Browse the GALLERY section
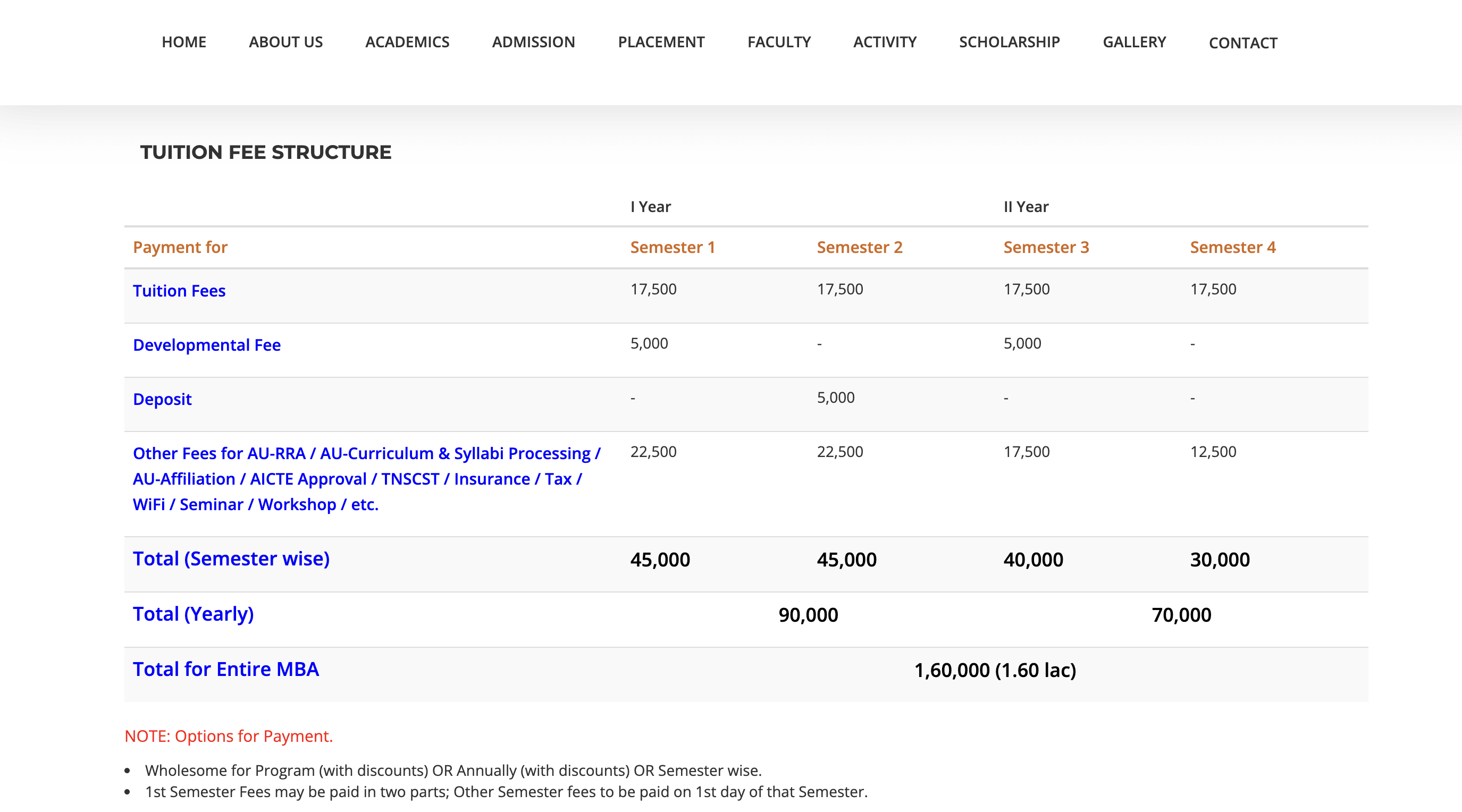1462x812 pixels. point(1135,42)
